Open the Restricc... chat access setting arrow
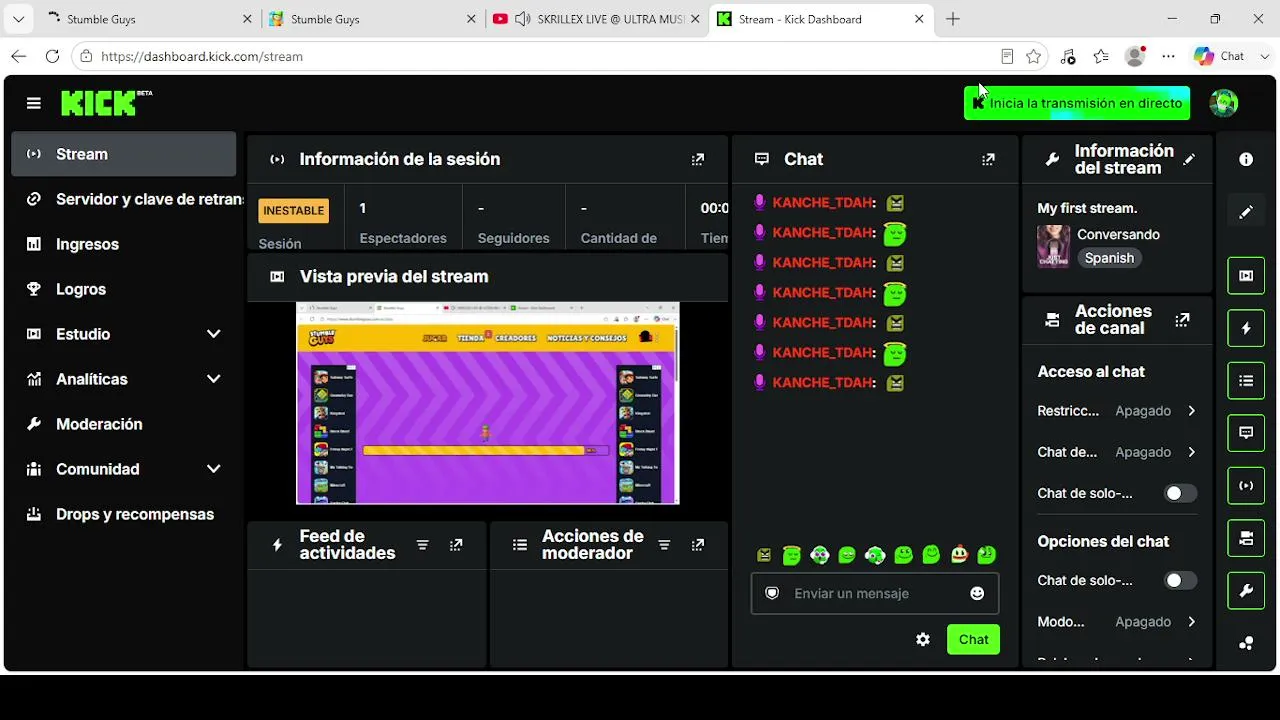 (1192, 411)
